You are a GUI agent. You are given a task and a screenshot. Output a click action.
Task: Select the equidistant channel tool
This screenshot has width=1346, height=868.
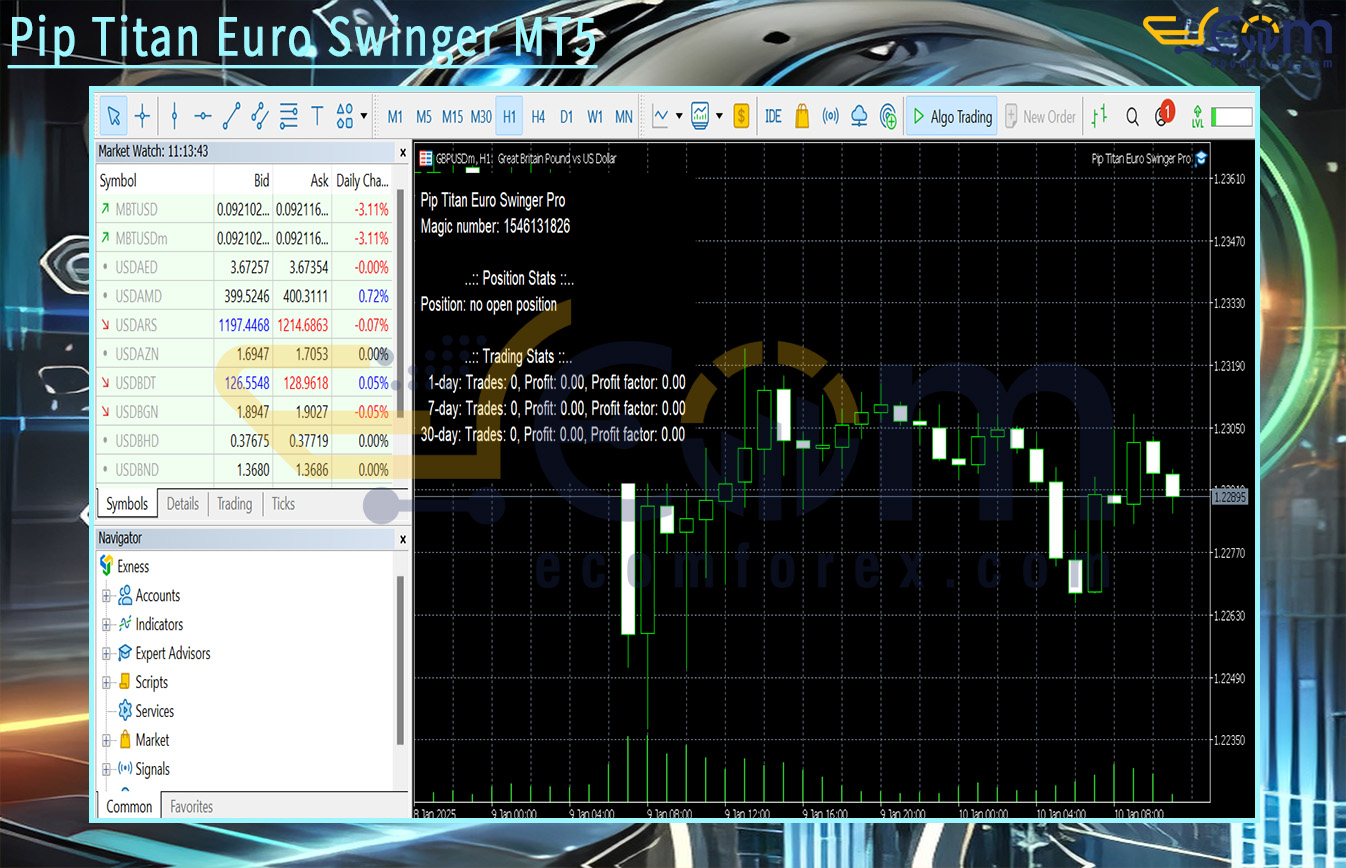tap(260, 117)
